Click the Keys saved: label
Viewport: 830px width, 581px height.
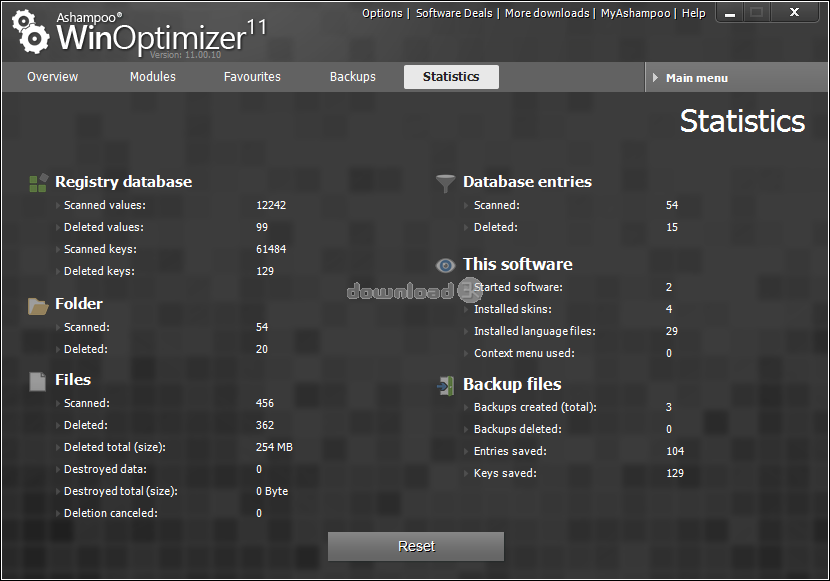click(x=505, y=474)
